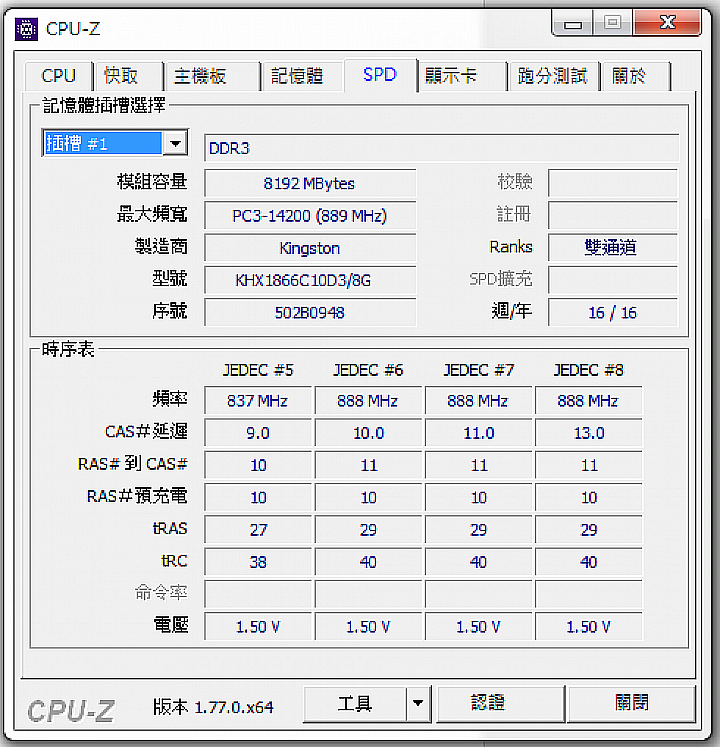720x747 pixels.
Task: Click the 認證 button
Action: click(x=500, y=704)
